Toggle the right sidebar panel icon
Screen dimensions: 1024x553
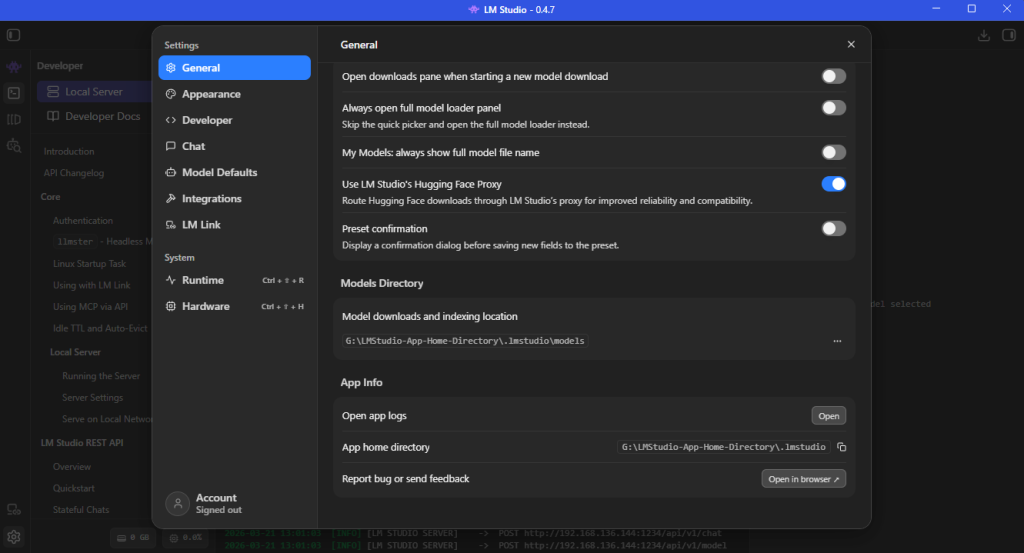click(x=1008, y=35)
